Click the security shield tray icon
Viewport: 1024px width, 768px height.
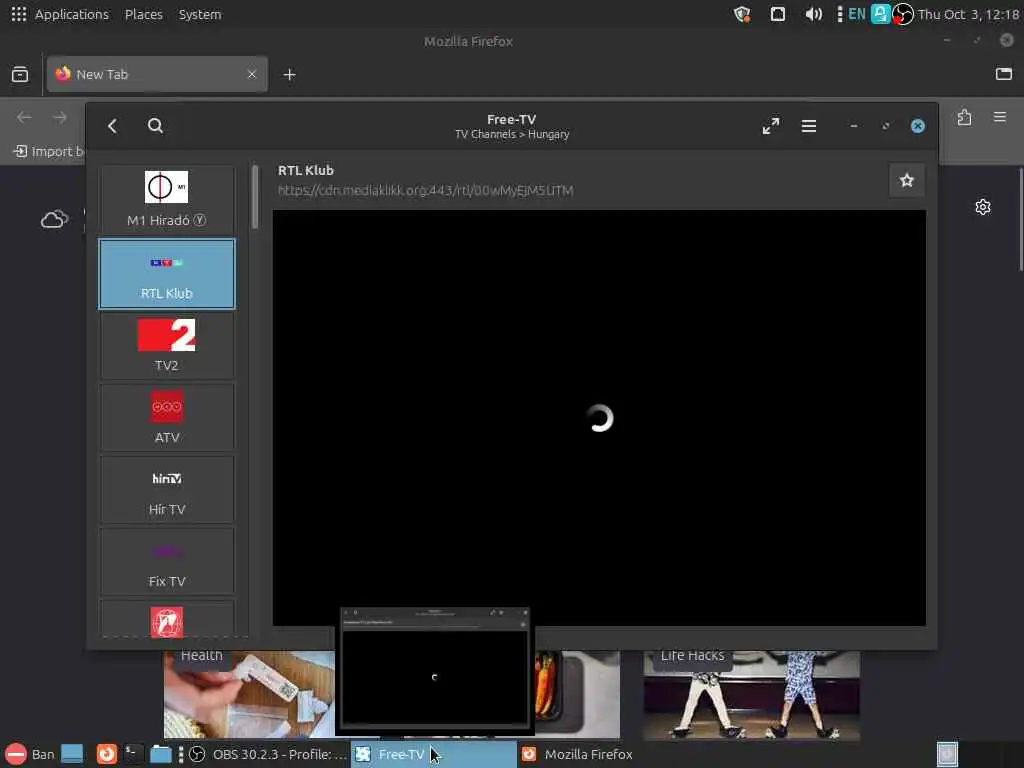742,14
